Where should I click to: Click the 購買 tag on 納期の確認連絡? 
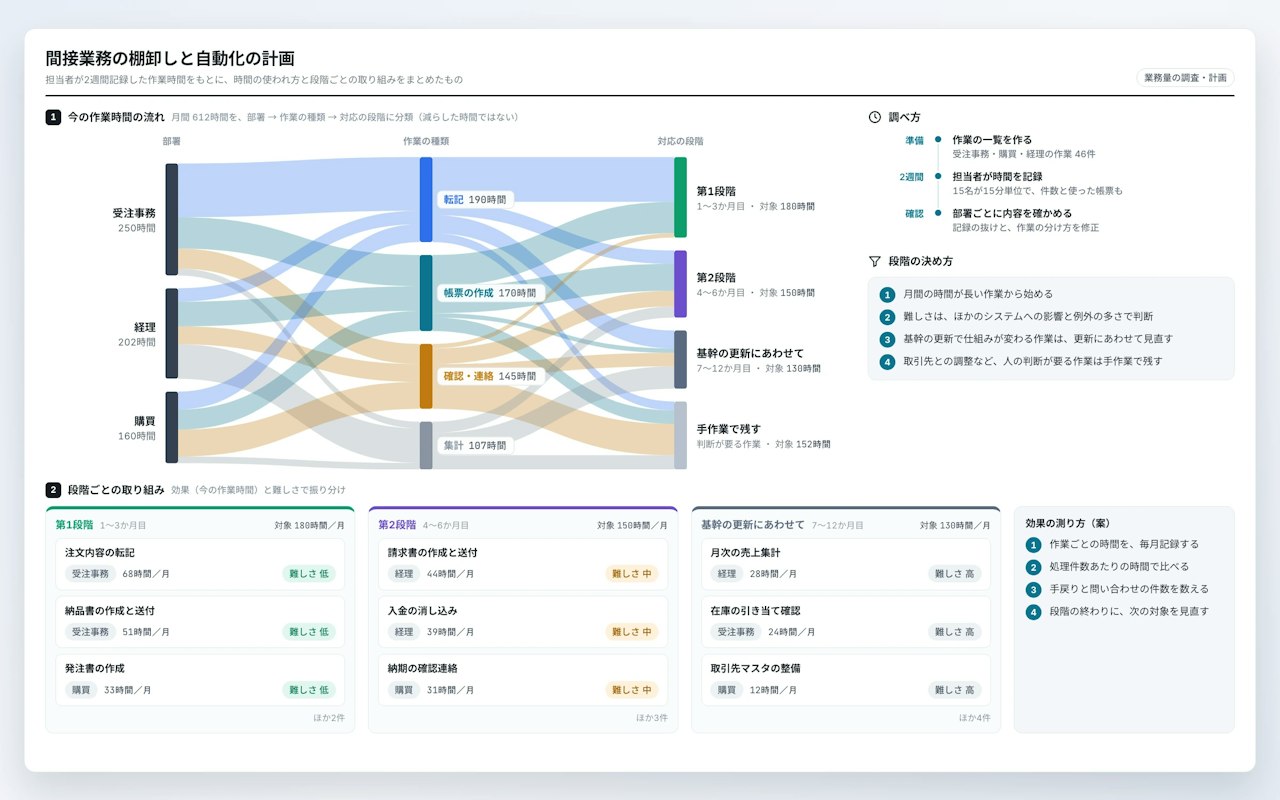point(403,690)
